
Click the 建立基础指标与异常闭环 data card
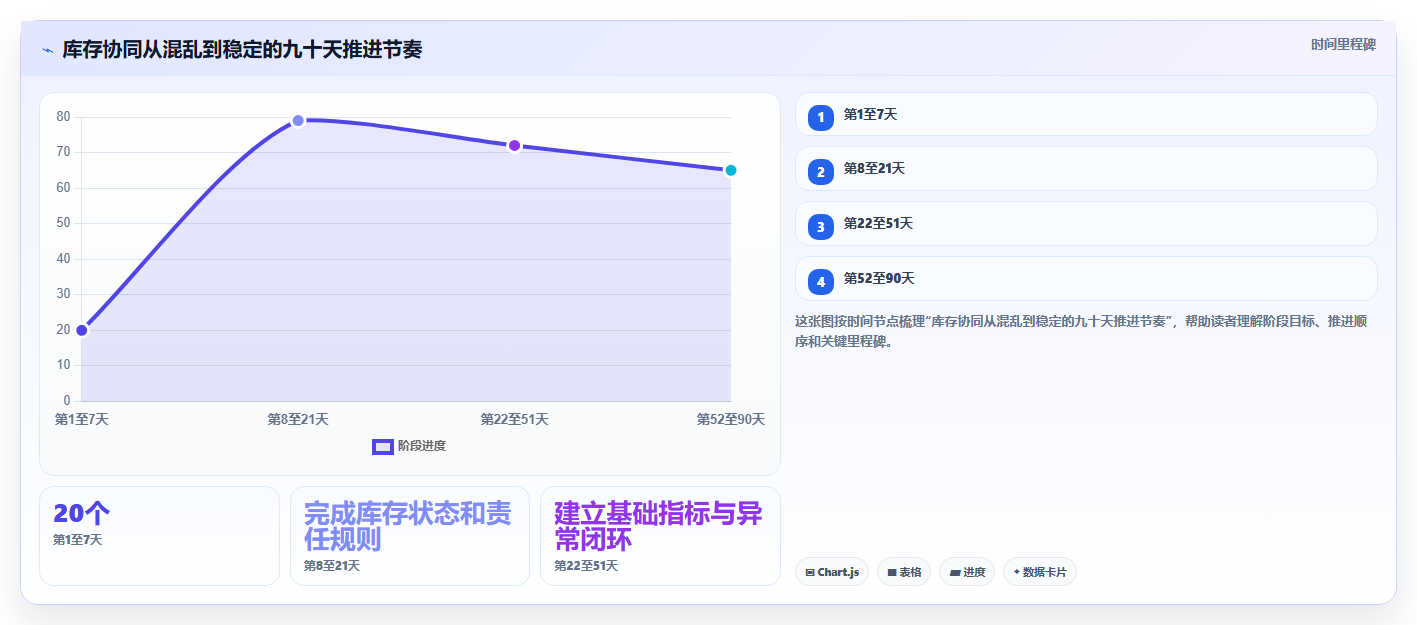(660, 536)
